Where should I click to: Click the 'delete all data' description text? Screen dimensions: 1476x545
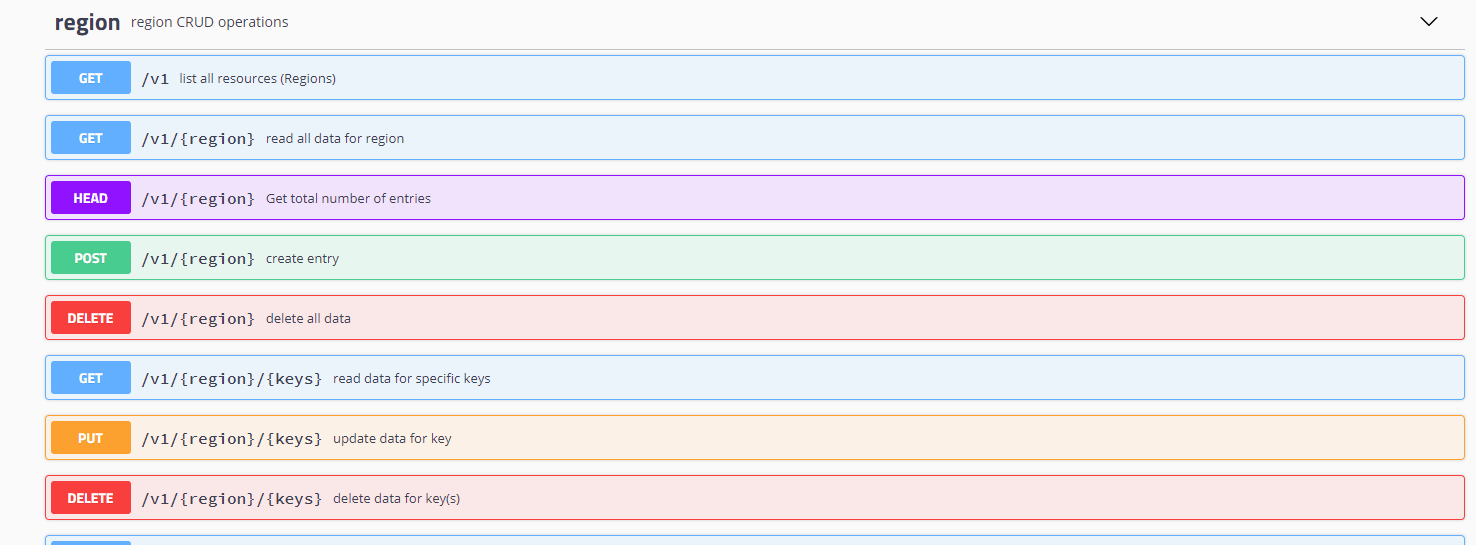click(x=308, y=319)
